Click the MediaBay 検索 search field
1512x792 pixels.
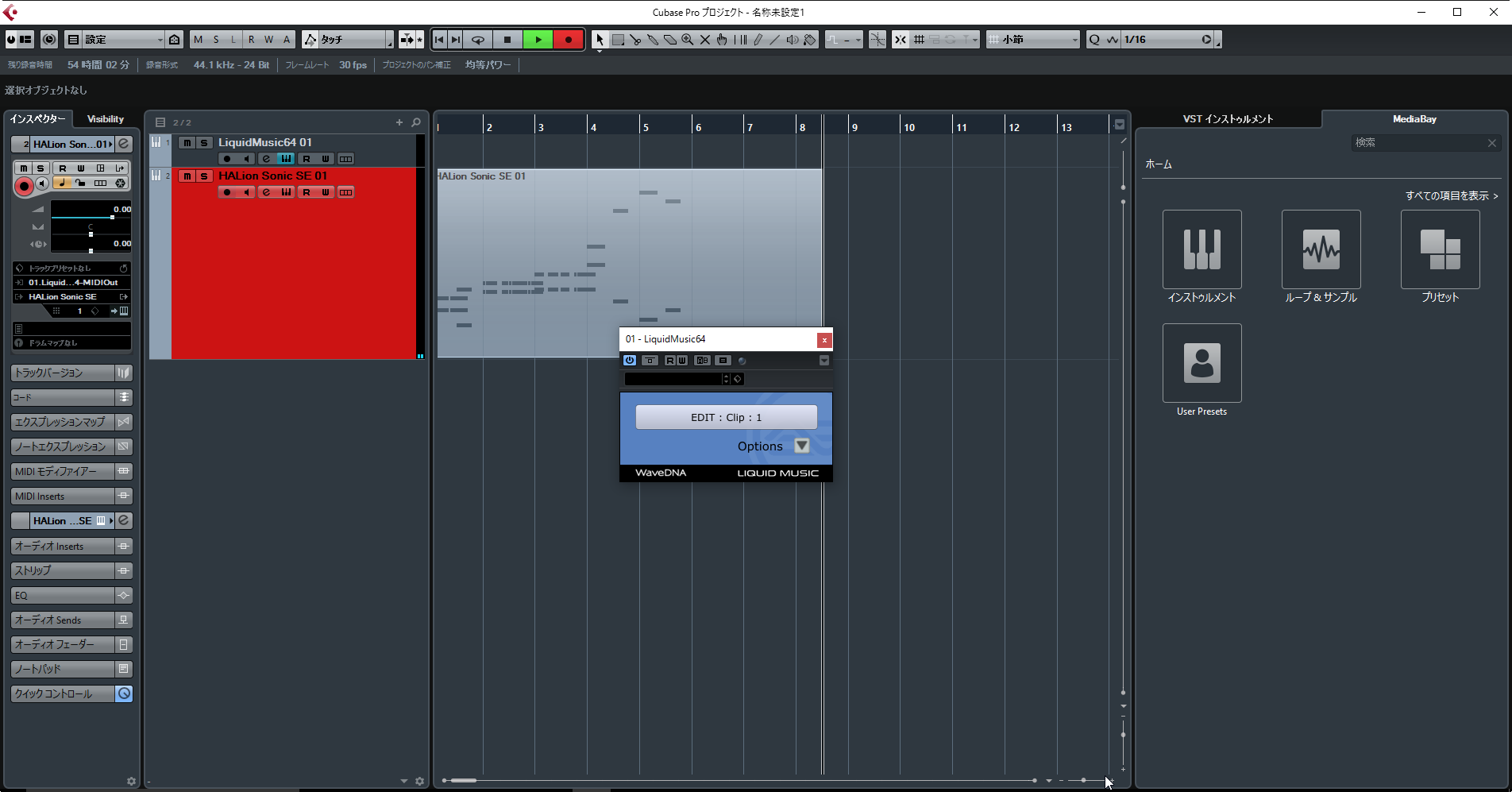pyautogui.click(x=1418, y=143)
